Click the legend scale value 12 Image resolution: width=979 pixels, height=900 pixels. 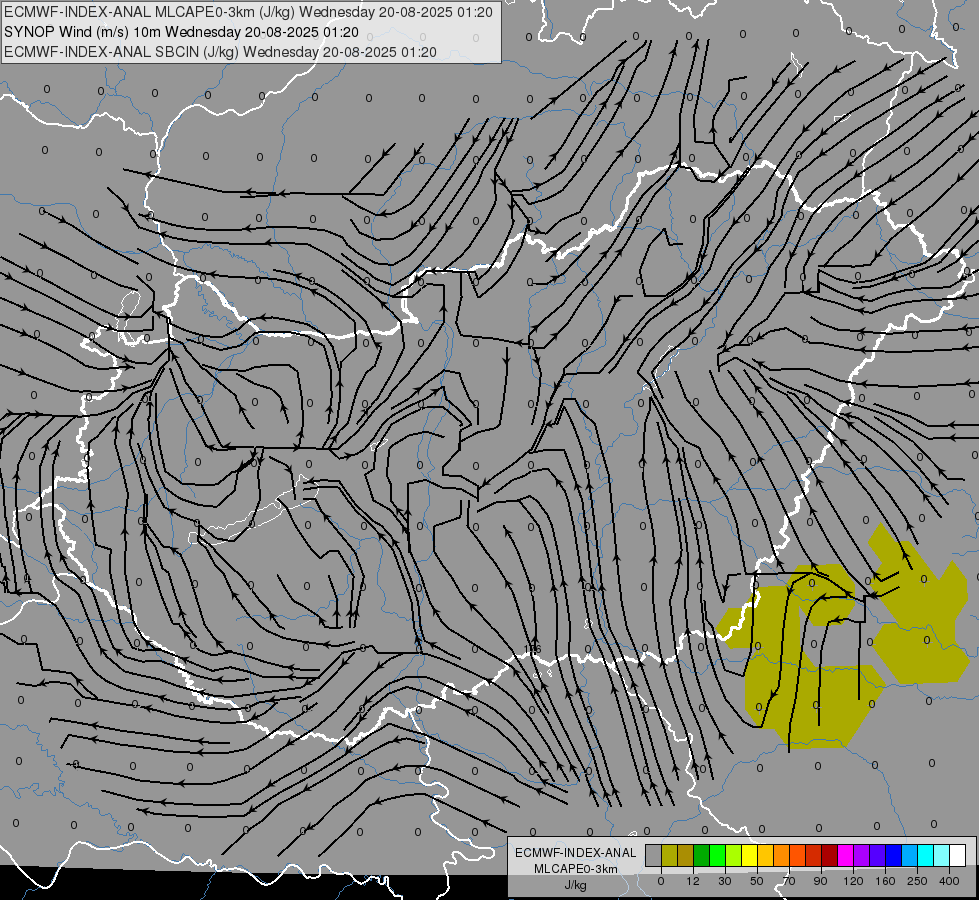693,881
